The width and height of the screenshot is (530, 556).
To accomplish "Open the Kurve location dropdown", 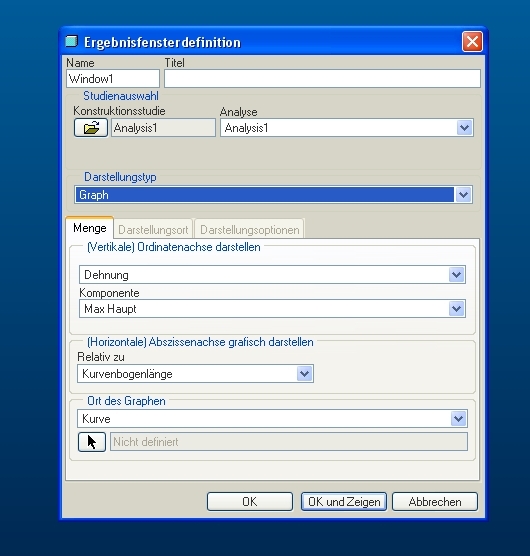I will 458,419.
